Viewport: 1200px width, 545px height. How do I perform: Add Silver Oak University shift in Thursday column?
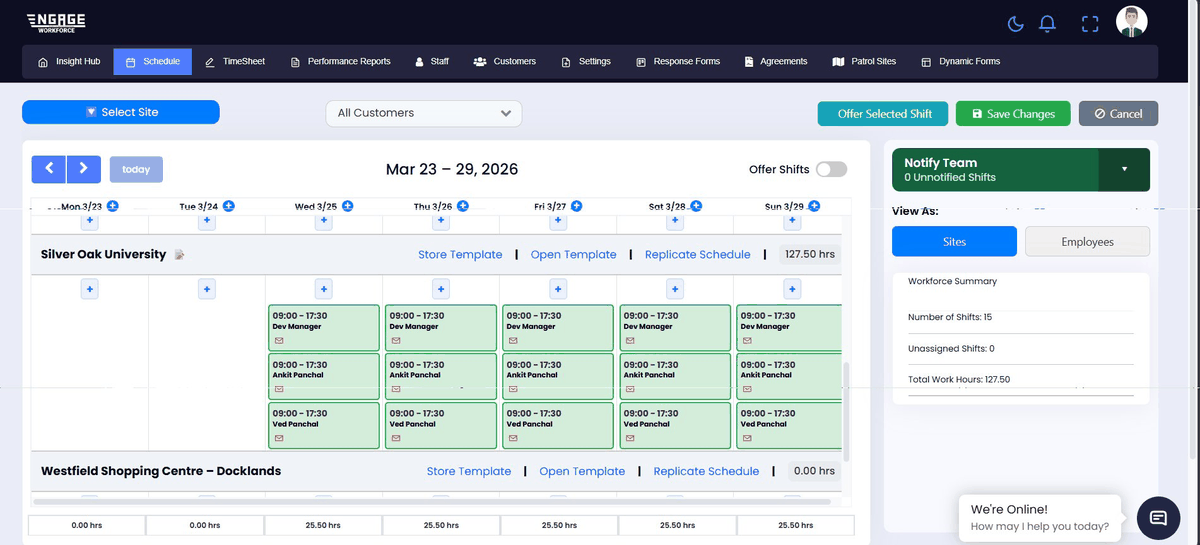pyautogui.click(x=441, y=289)
